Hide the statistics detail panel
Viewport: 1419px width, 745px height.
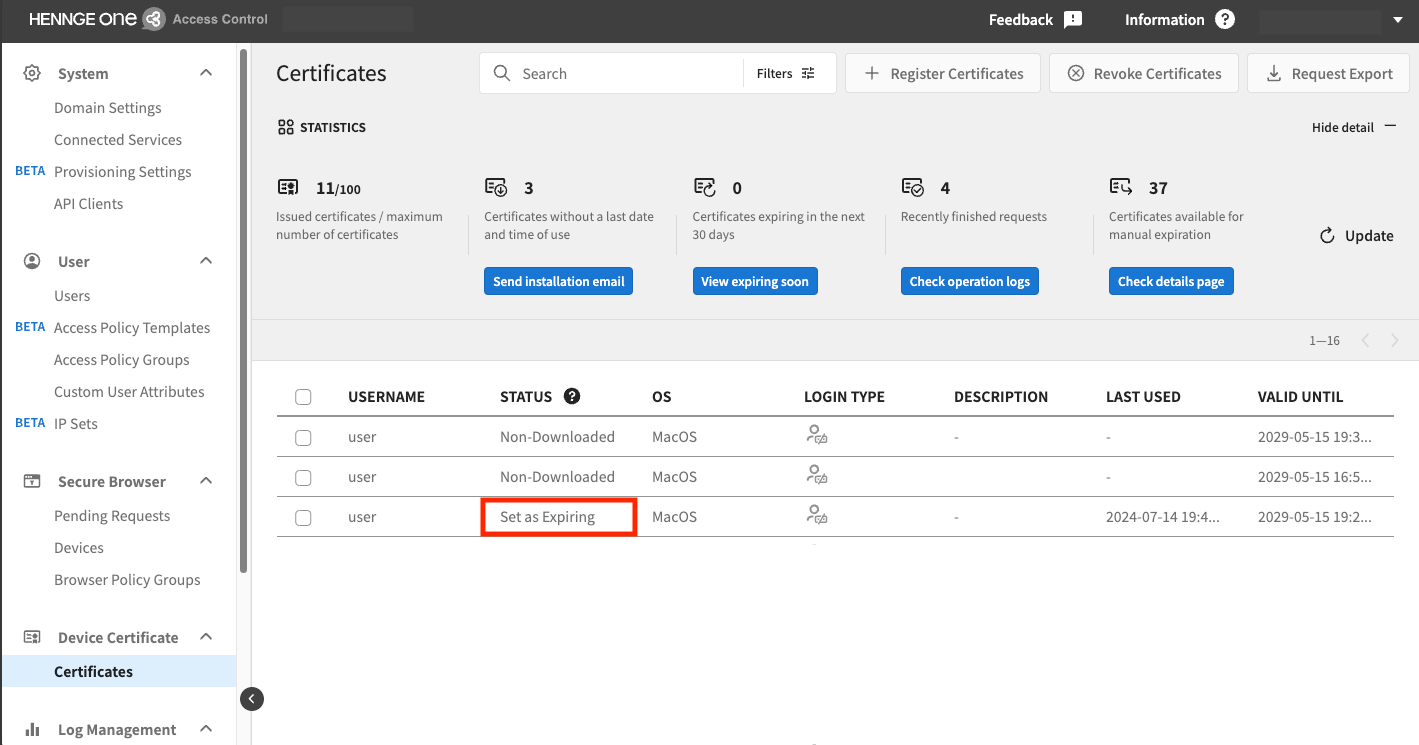1354,127
